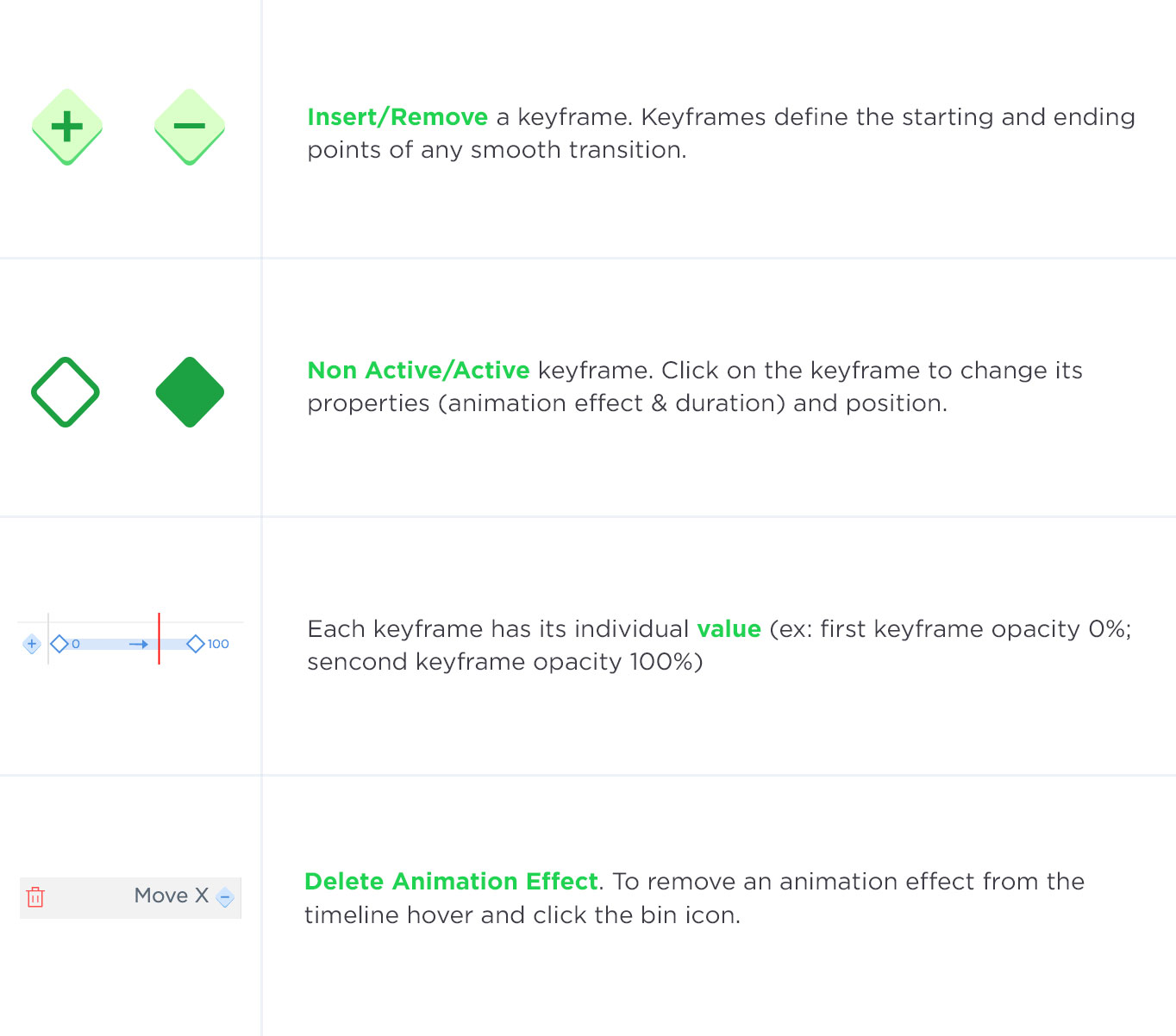1176x1036 pixels.
Task: Click the blue arrow in the timeline bar
Action: [139, 644]
